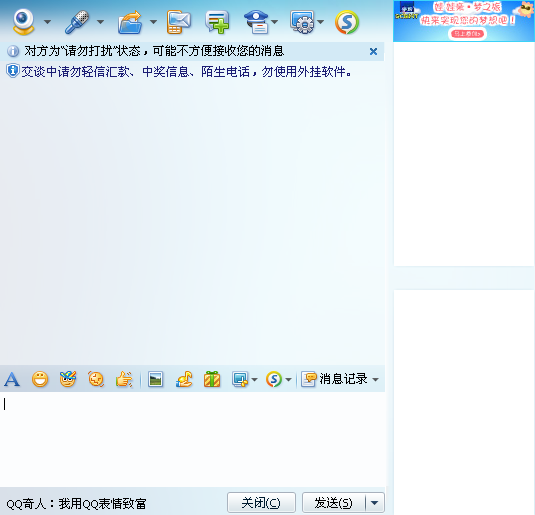Open the font settings A icon
The height and width of the screenshot is (515, 535).
click(12, 379)
